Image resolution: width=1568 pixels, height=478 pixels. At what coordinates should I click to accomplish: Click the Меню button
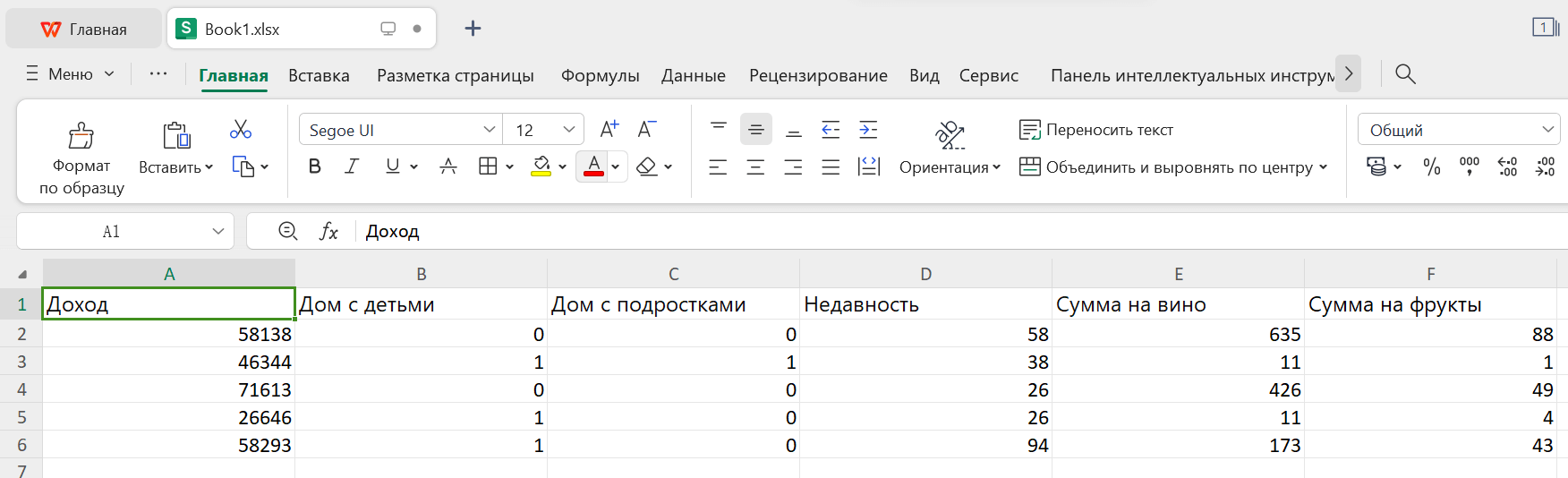point(71,74)
